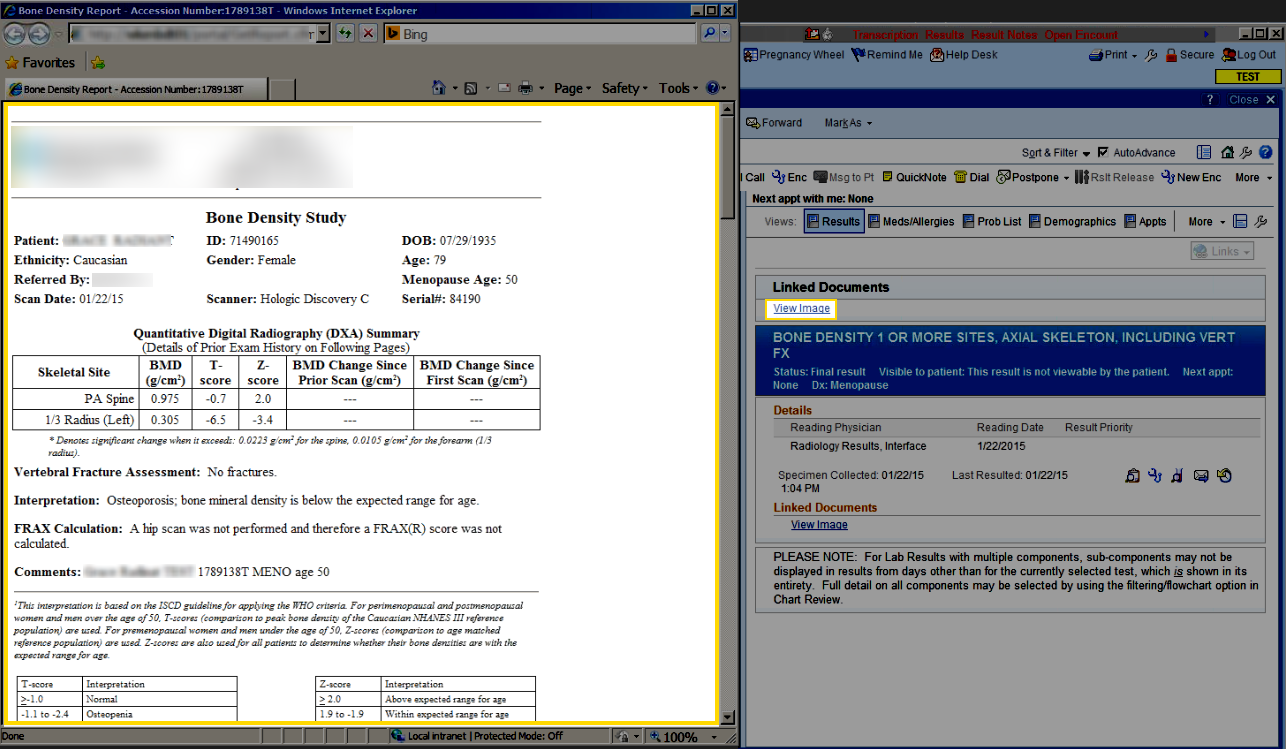Click the Favorites button
The width and height of the screenshot is (1286, 749).
tap(40, 63)
